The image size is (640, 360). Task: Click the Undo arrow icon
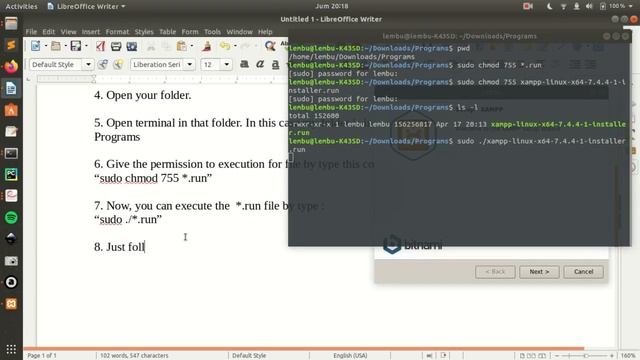(224, 46)
